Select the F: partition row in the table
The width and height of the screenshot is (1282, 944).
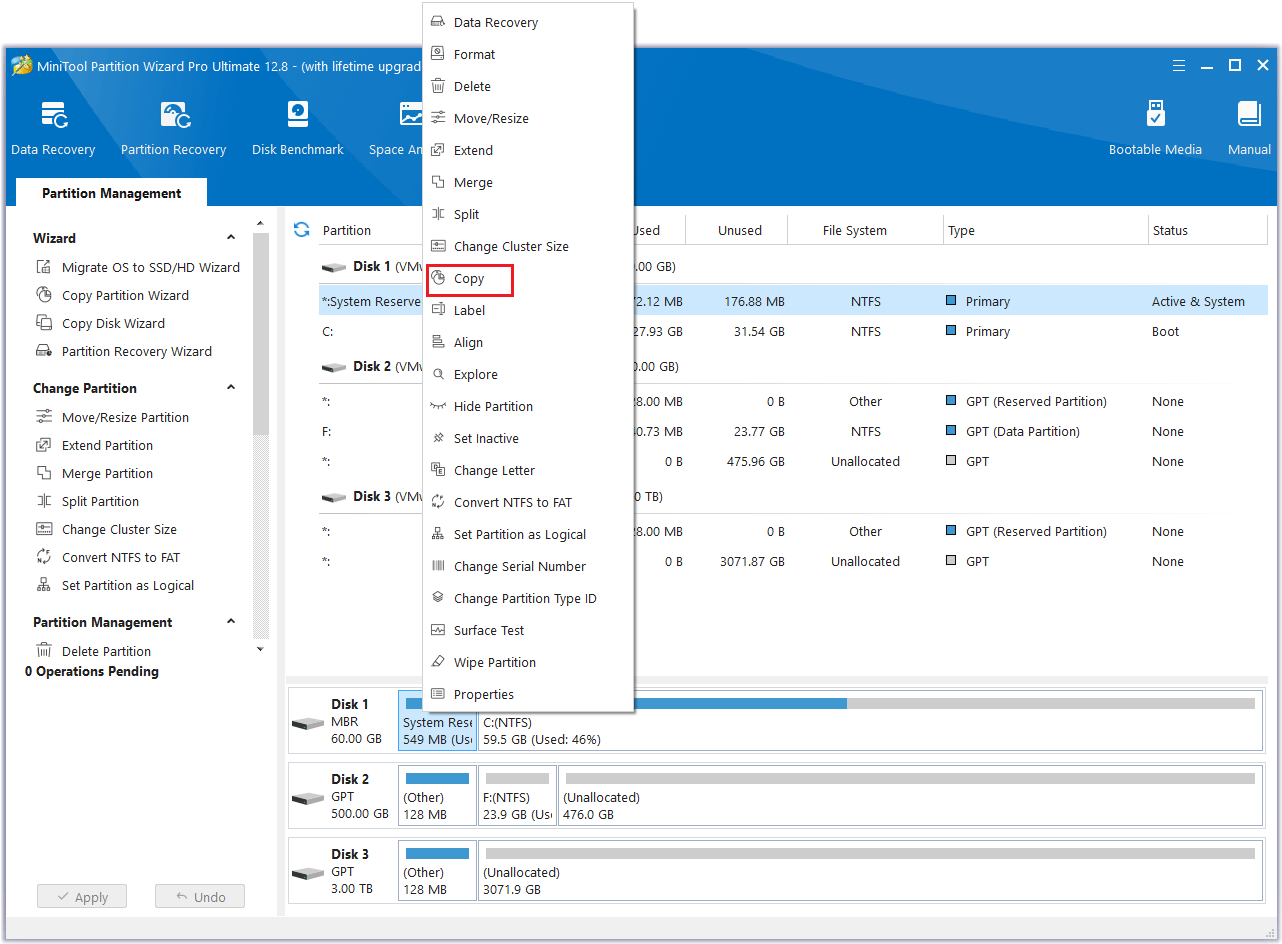click(793, 431)
